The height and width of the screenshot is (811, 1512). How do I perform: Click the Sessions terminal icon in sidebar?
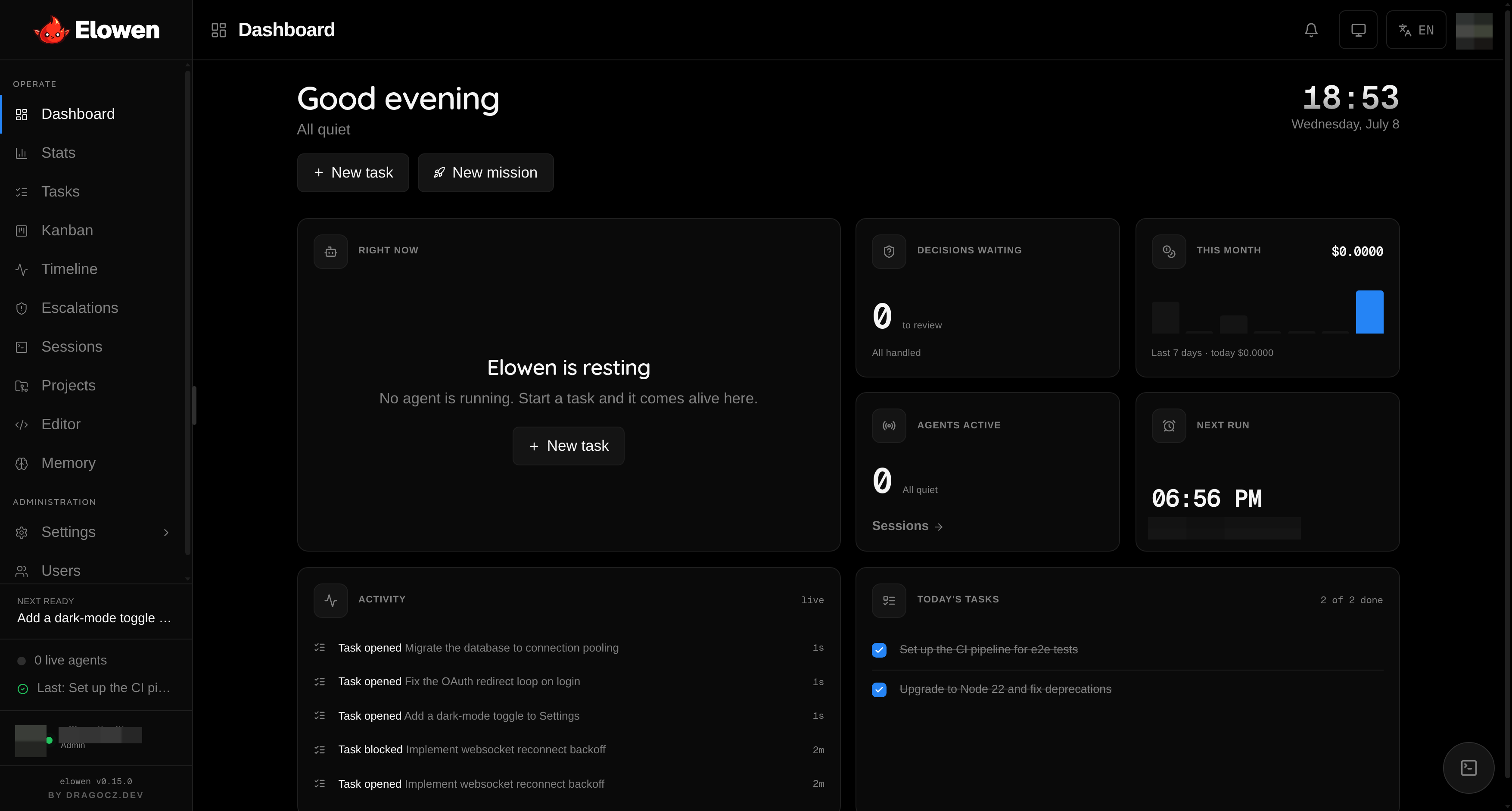pos(22,347)
